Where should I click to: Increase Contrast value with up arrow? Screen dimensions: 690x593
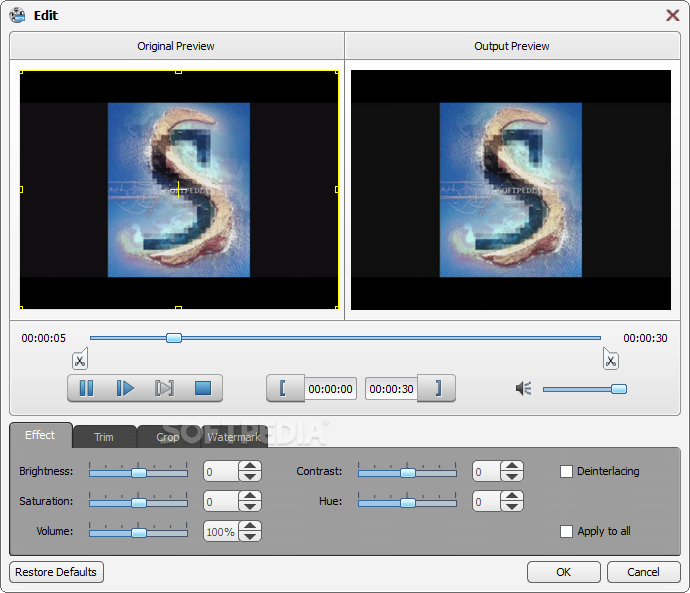pyautogui.click(x=512, y=466)
